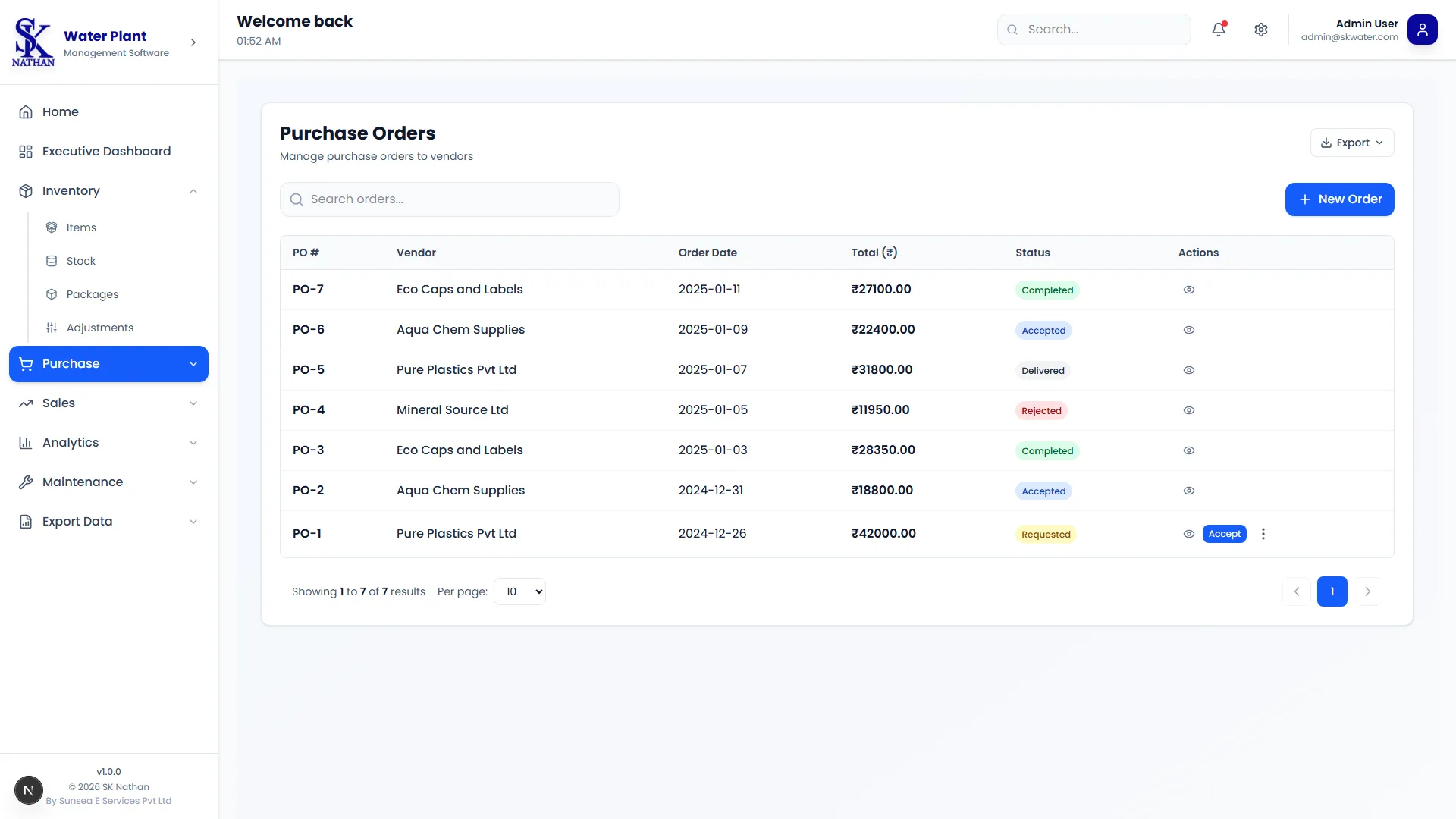Screen dimensions: 1456x819
Task: Click the Items layers icon
Action: click(52, 227)
